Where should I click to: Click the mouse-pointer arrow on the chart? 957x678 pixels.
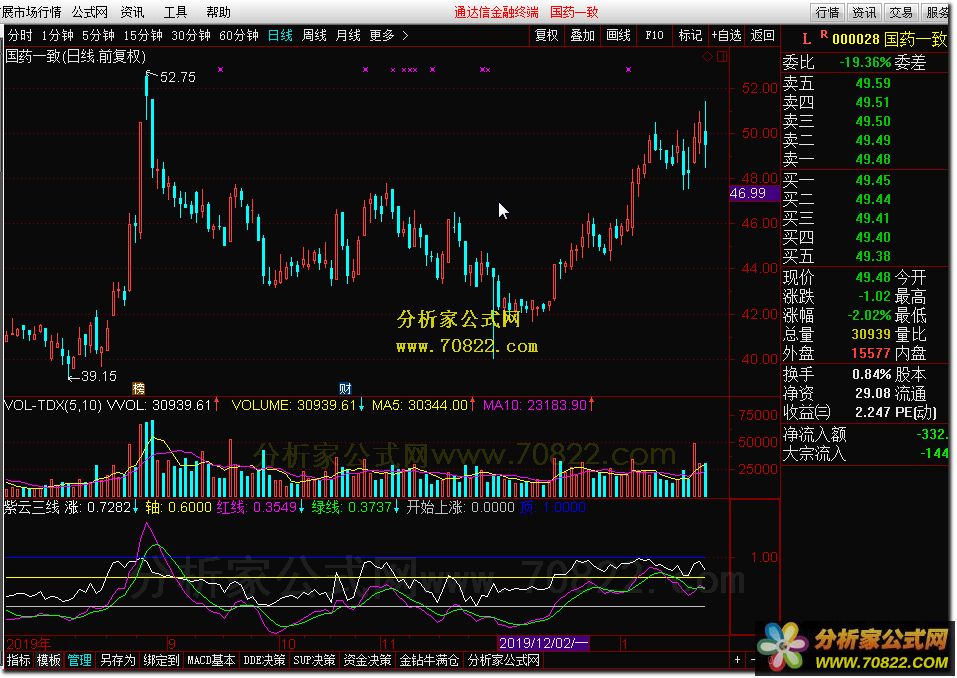point(503,211)
